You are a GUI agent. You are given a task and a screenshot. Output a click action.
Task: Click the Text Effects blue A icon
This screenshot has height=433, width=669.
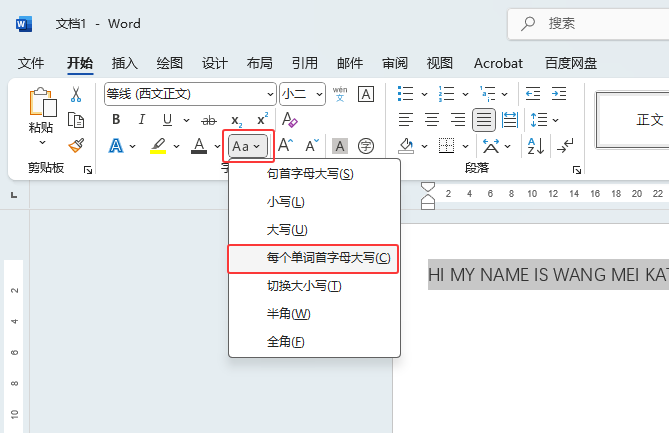point(116,146)
